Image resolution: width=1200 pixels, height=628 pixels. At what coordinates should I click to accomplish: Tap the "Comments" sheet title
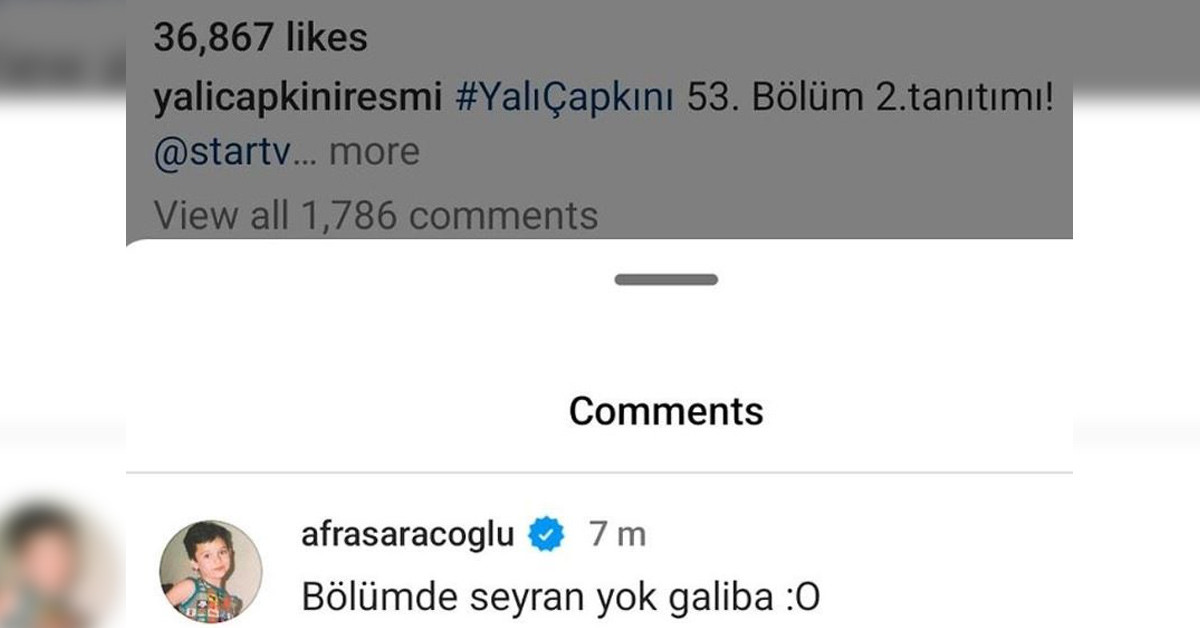point(666,410)
